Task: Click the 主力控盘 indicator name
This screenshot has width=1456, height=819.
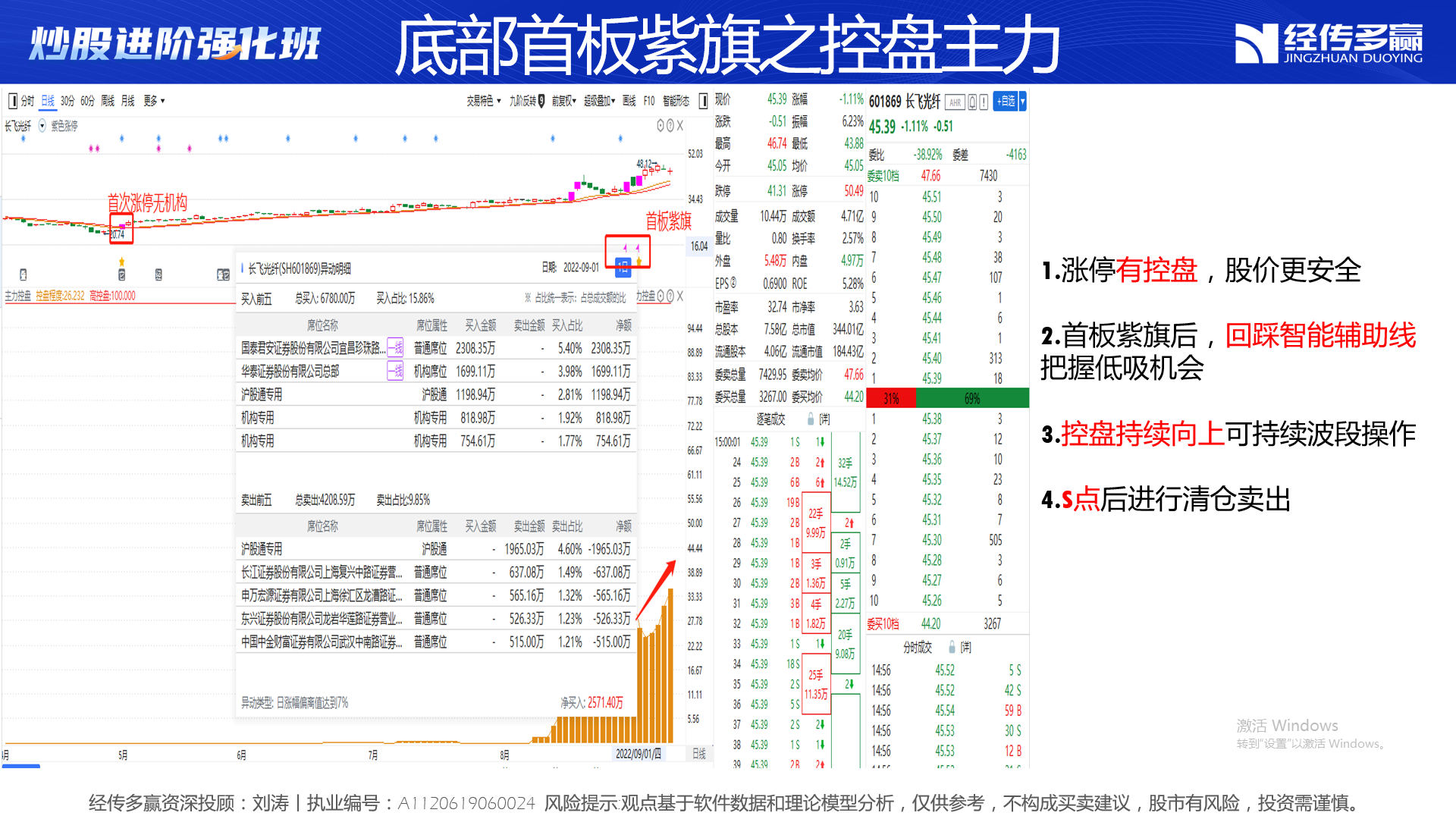Action: click(x=18, y=296)
